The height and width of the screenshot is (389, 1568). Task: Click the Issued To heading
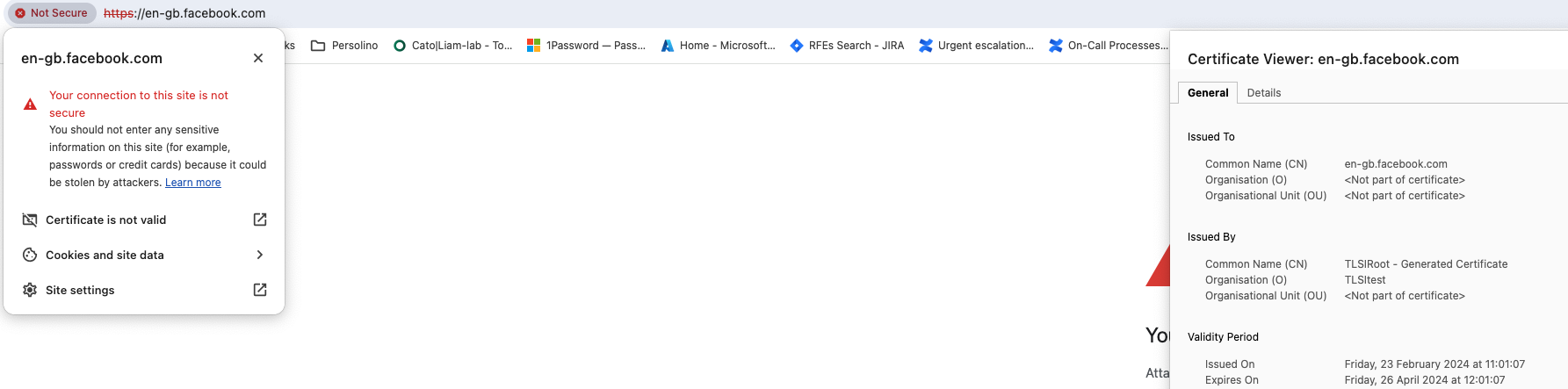pyautogui.click(x=1210, y=137)
